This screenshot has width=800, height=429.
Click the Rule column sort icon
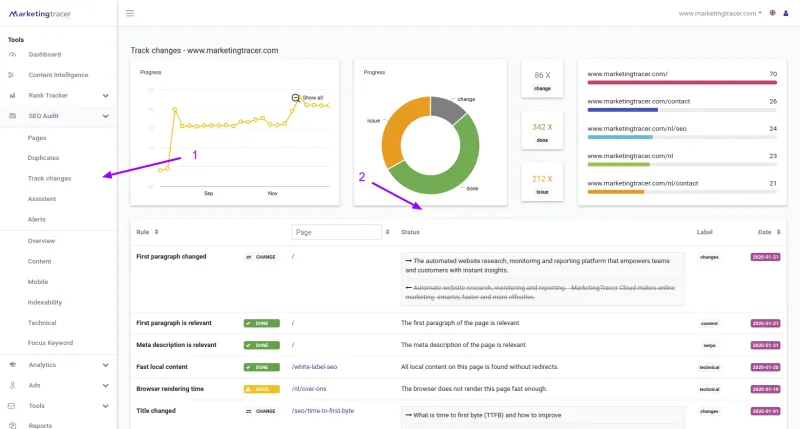(x=156, y=232)
